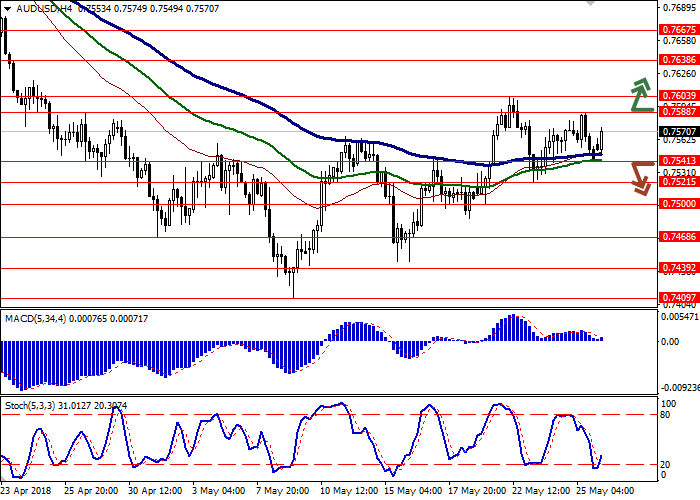Image resolution: width=700 pixels, height=500 pixels.
Task: Select the 0.7667 red price level label
Action: coord(677,30)
